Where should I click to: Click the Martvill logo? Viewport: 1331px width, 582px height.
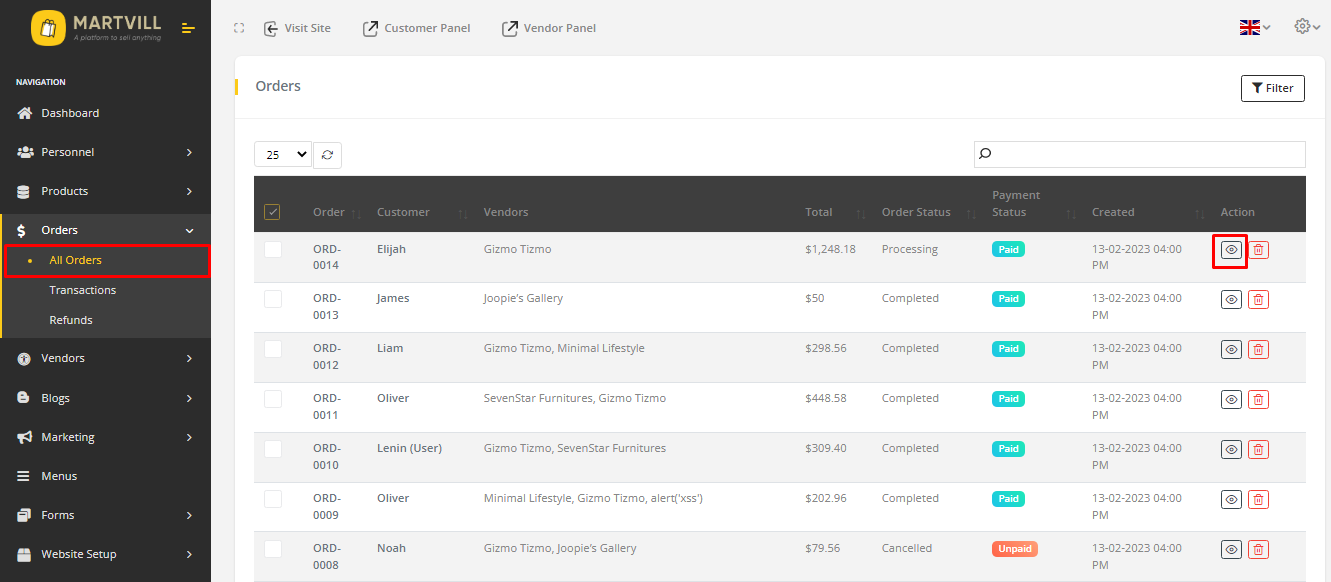point(96,27)
